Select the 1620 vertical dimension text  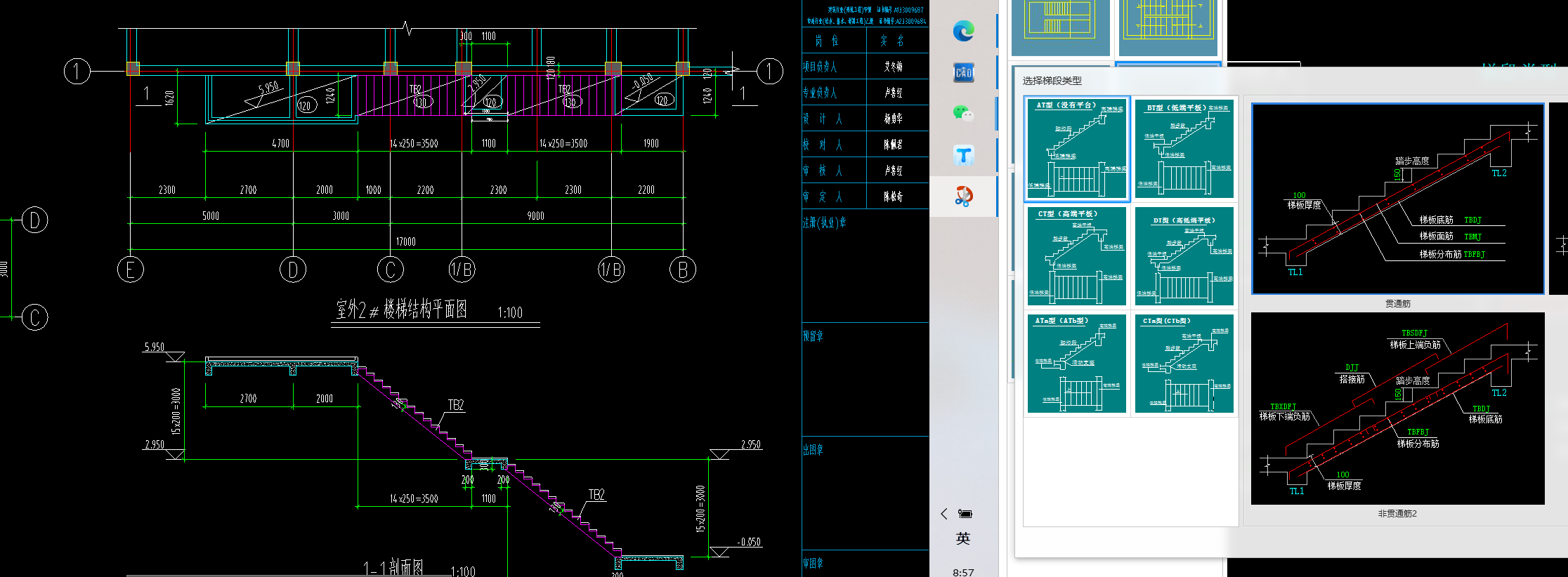(169, 98)
